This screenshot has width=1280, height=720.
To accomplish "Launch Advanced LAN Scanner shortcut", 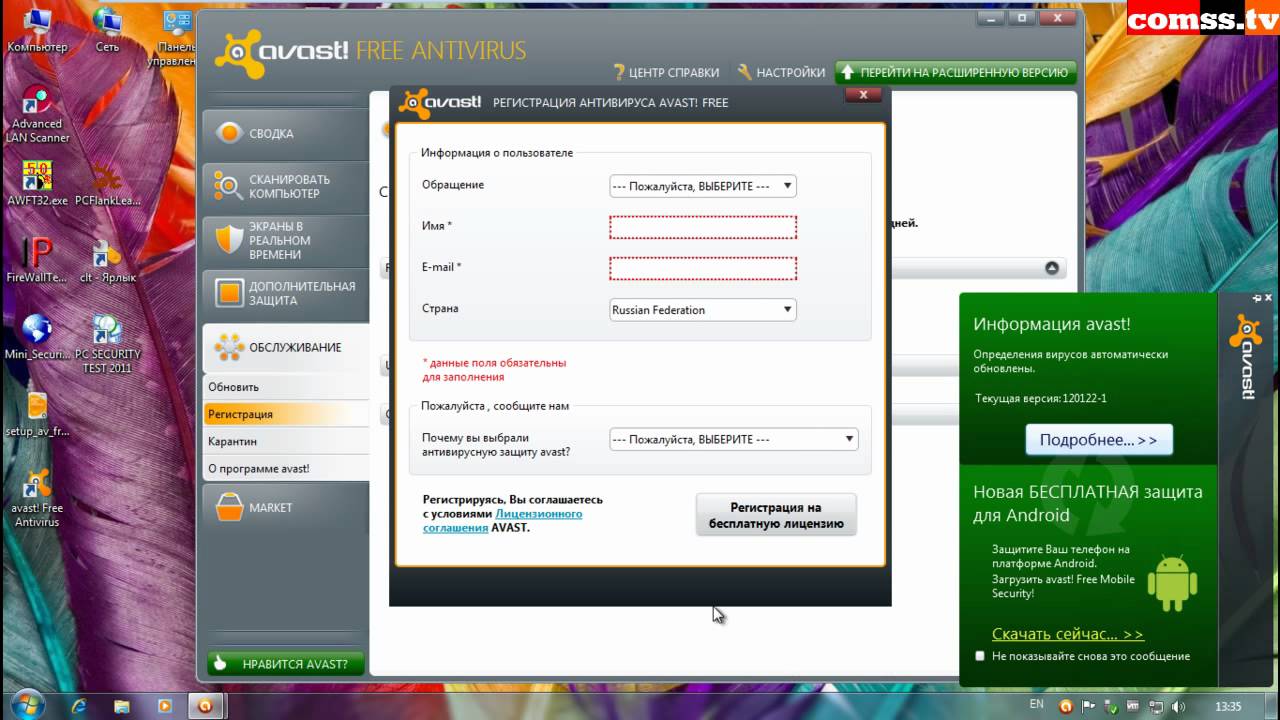I will 38,115.
